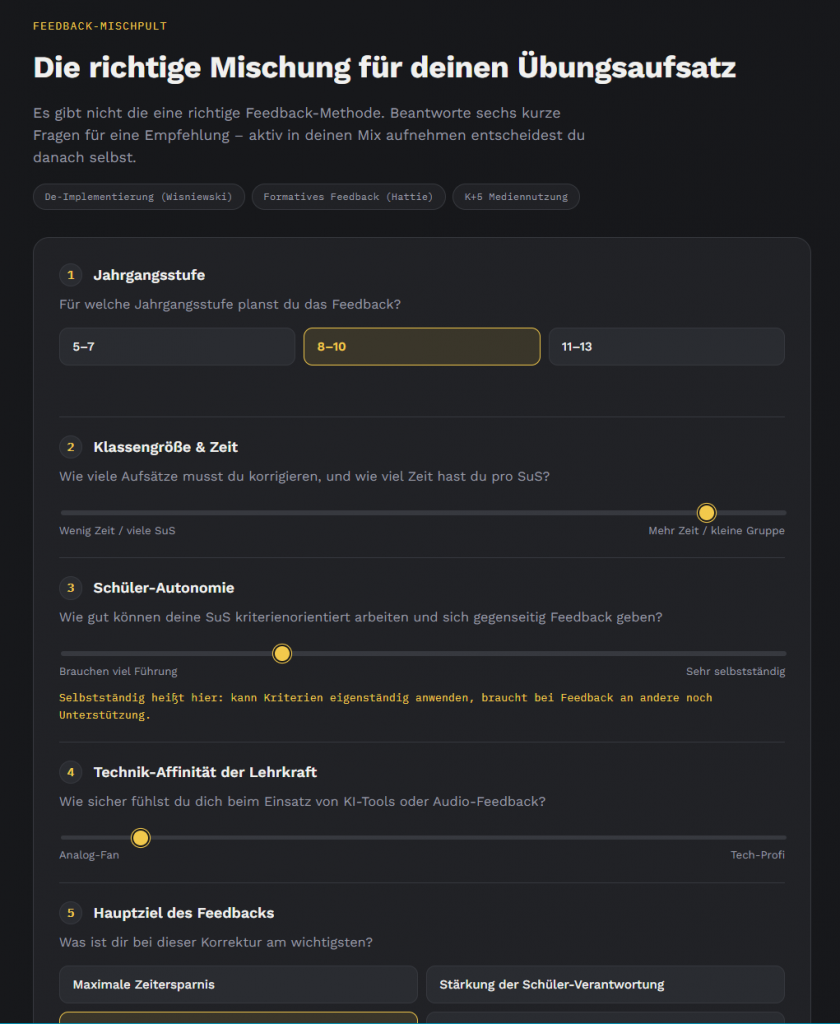Click the Technik-Affinität slider knob
840x1024 pixels.
point(140,837)
